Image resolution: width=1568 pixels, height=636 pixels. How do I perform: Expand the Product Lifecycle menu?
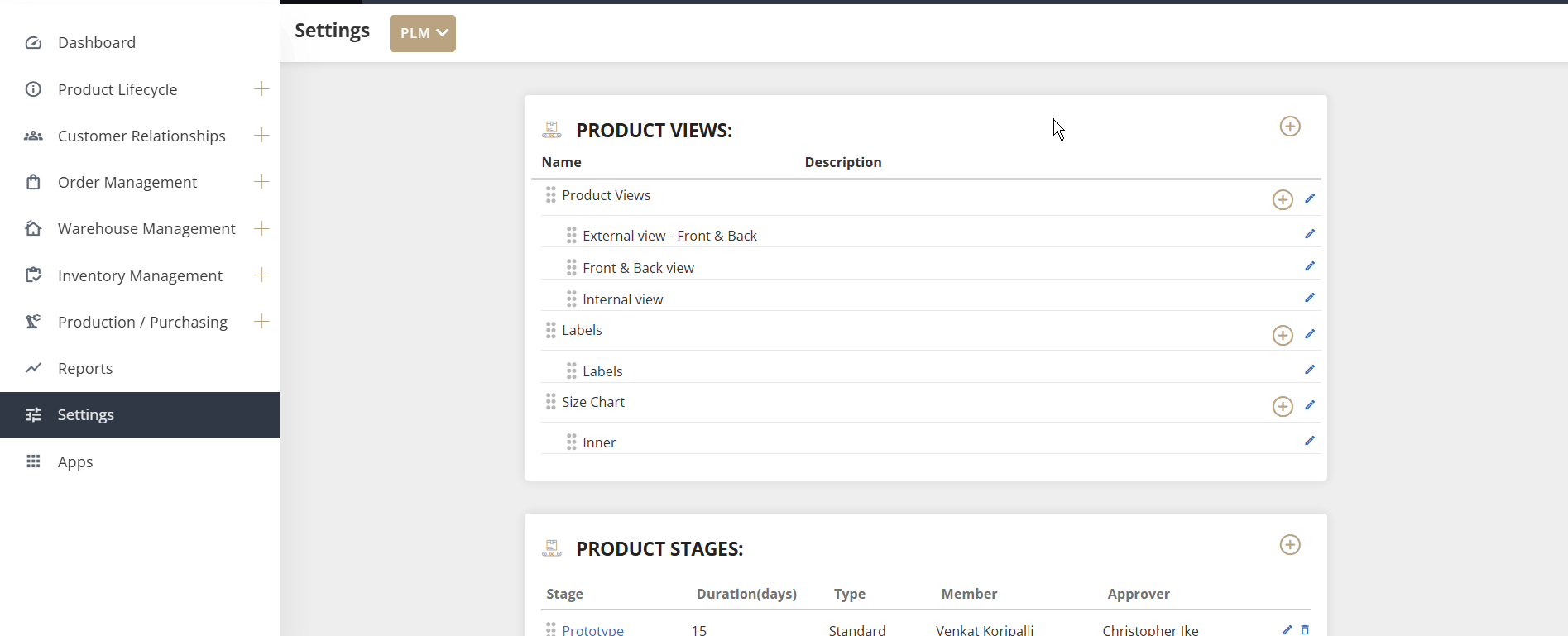tap(261, 88)
